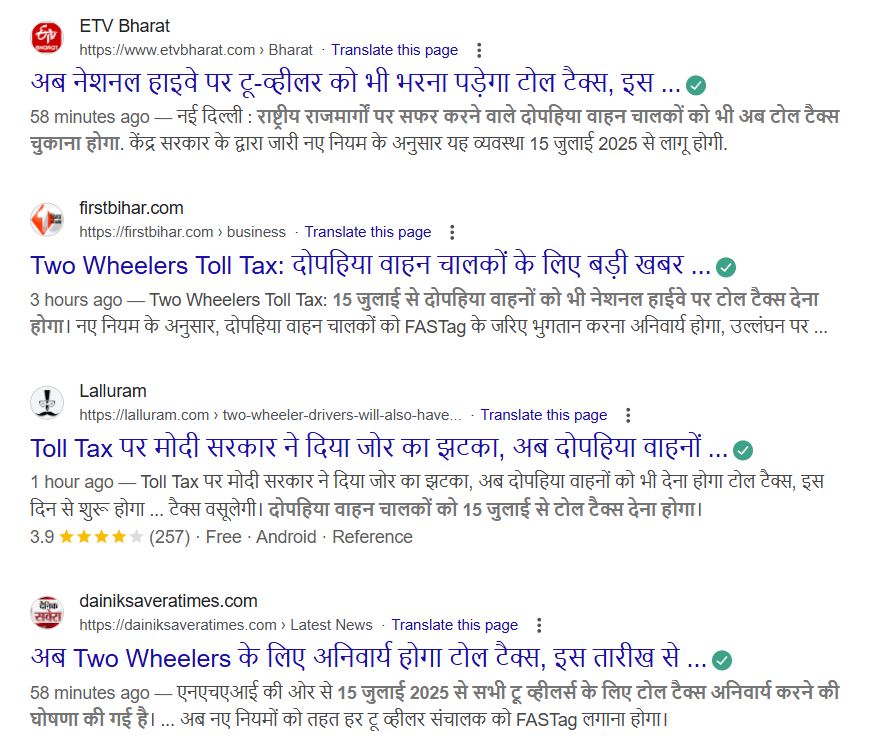Open three-dot menu for dainiksaveratimes result
This screenshot has height=755, width=872.
pos(539,625)
